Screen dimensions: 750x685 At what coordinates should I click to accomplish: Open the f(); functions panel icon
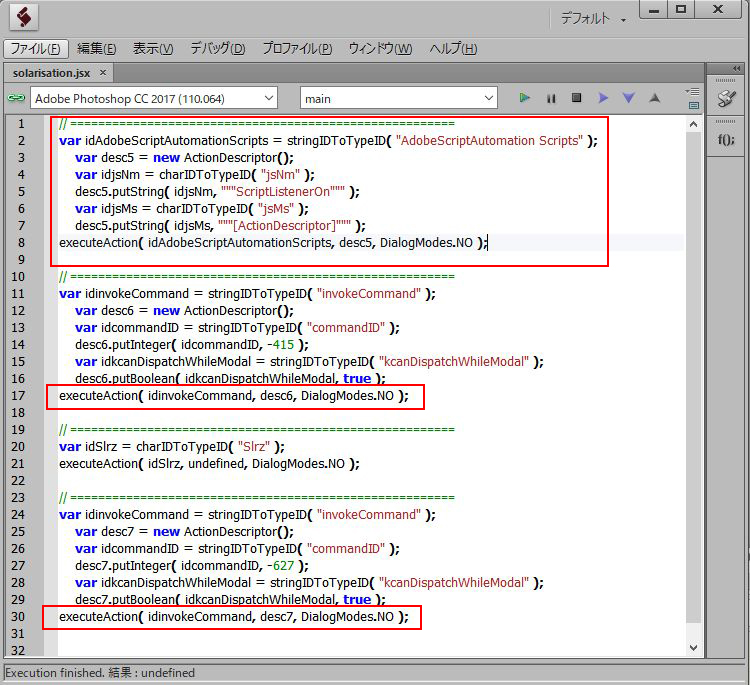[x=726, y=140]
